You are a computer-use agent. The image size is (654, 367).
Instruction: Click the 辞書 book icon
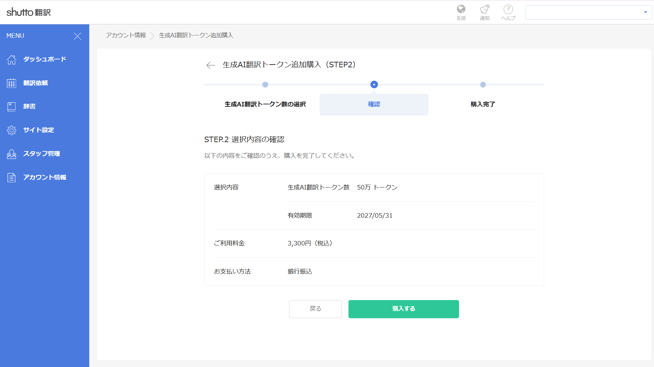pos(11,107)
